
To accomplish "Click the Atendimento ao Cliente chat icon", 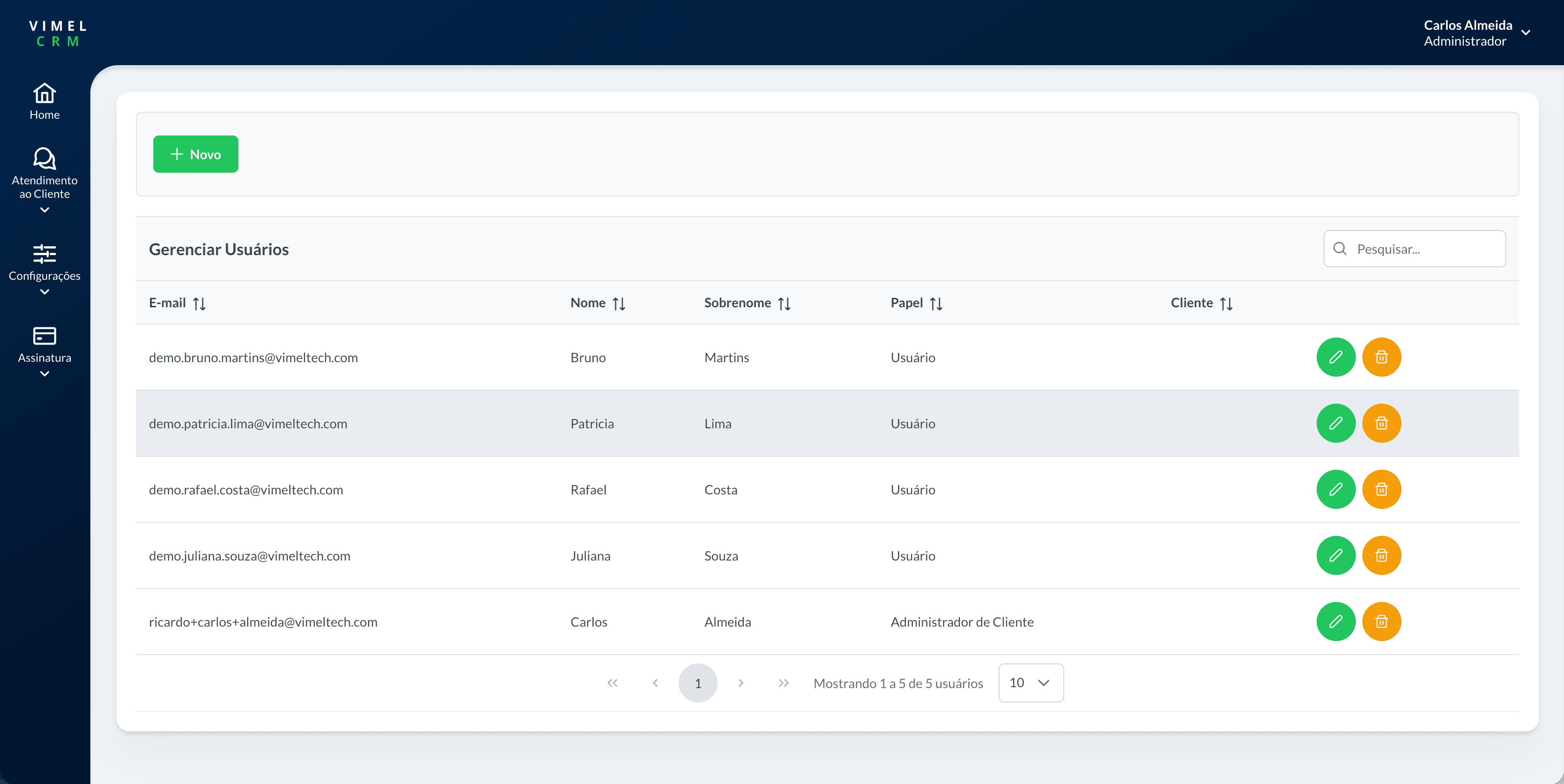I will (44, 159).
